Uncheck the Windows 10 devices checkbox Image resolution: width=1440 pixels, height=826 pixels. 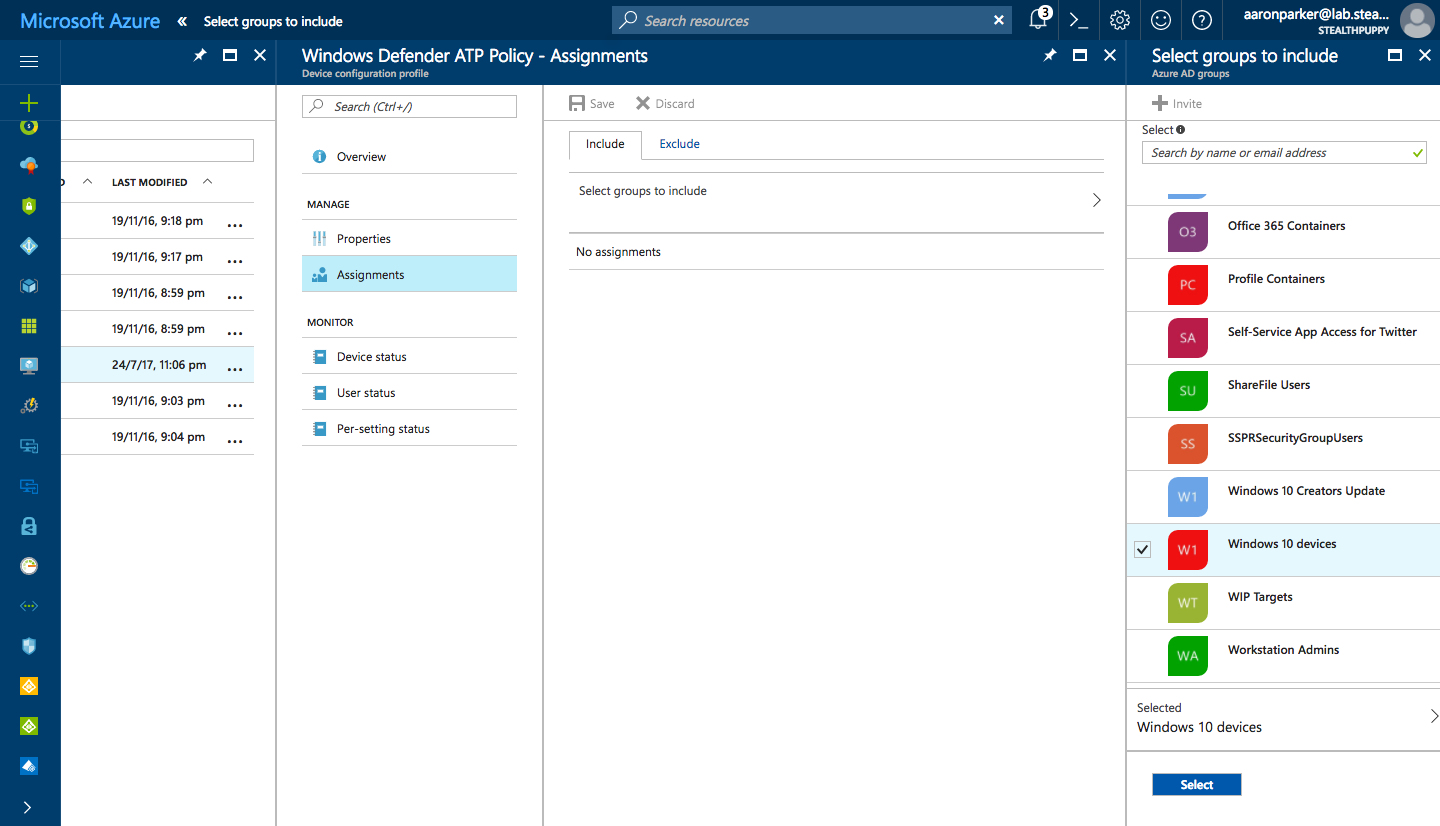[1143, 550]
